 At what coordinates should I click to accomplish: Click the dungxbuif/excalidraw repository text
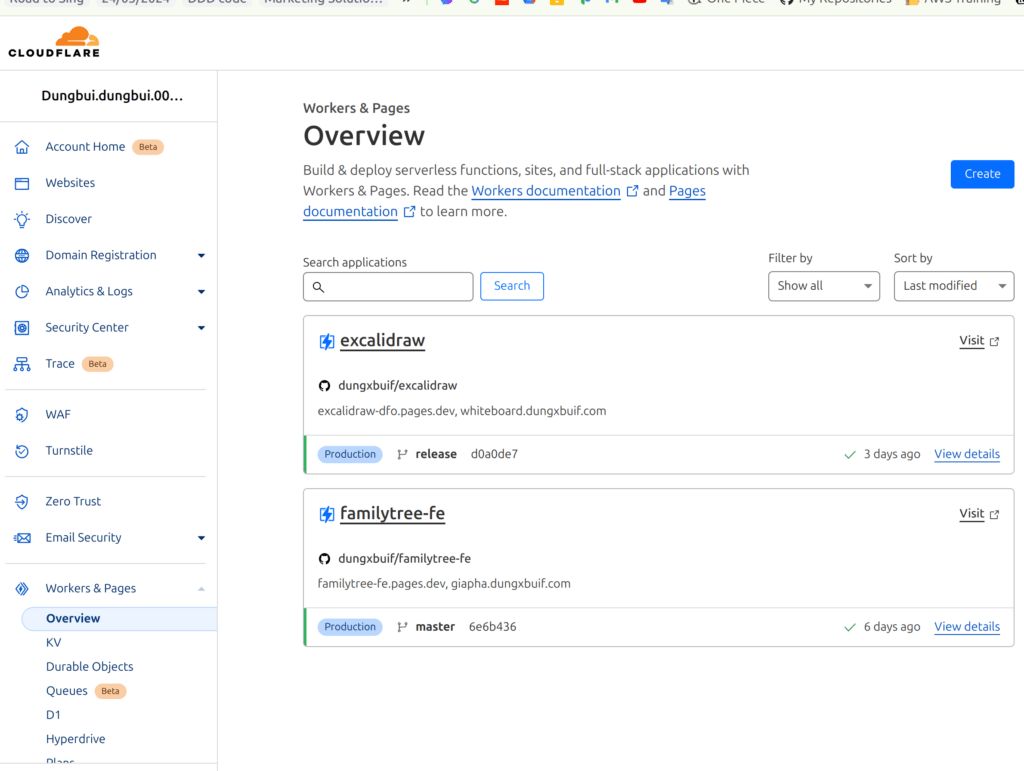click(398, 385)
